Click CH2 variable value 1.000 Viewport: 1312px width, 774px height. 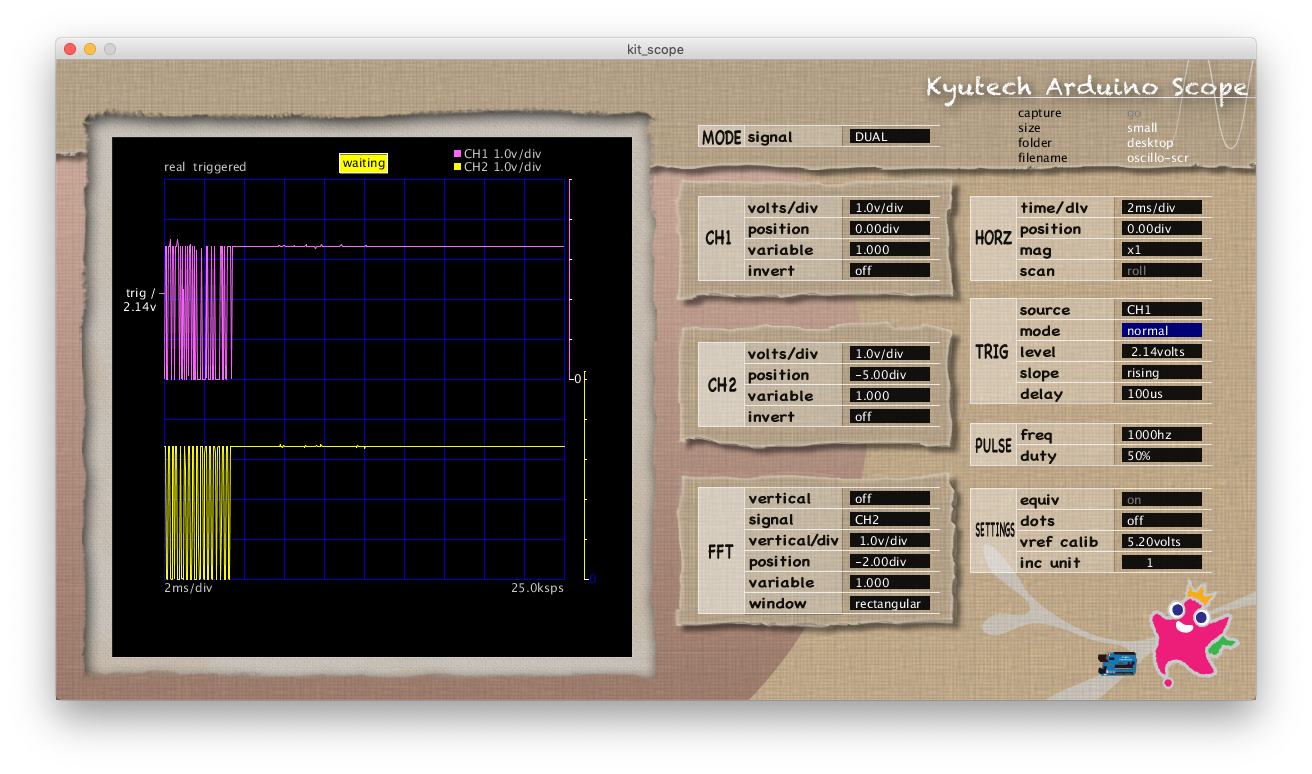pyautogui.click(x=890, y=396)
